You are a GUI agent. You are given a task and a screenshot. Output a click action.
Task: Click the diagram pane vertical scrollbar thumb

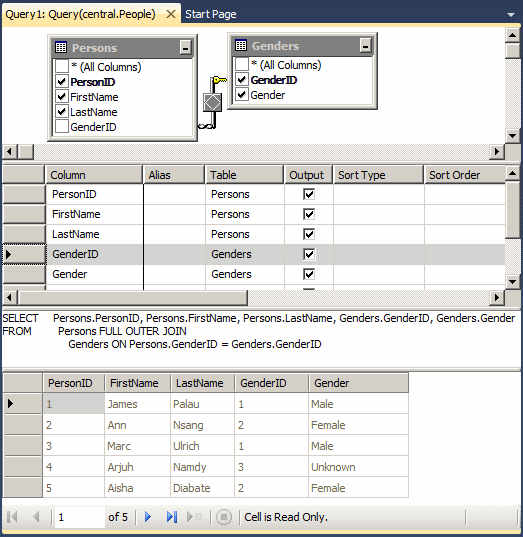pos(513,51)
